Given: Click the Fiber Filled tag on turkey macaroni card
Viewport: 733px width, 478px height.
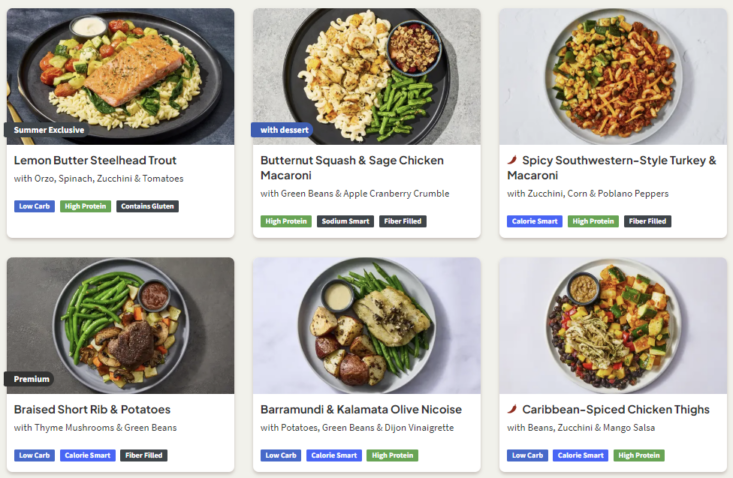Looking at the screenshot, I should click(647, 221).
